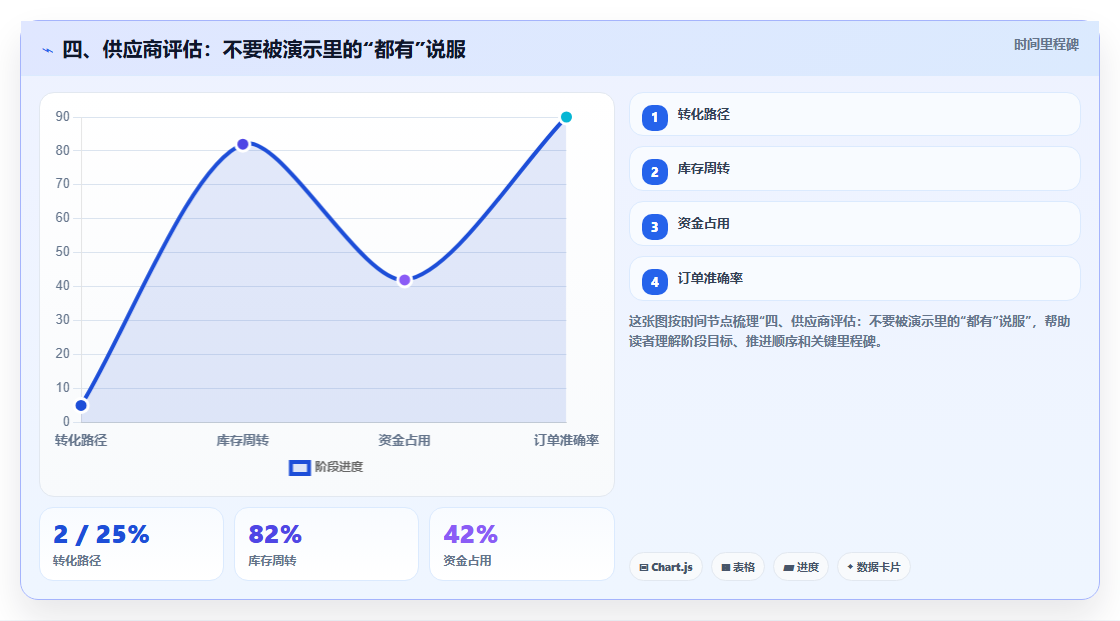The image size is (1120, 621).
Task: Select the 表格 tag
Action: pyautogui.click(x=738, y=567)
